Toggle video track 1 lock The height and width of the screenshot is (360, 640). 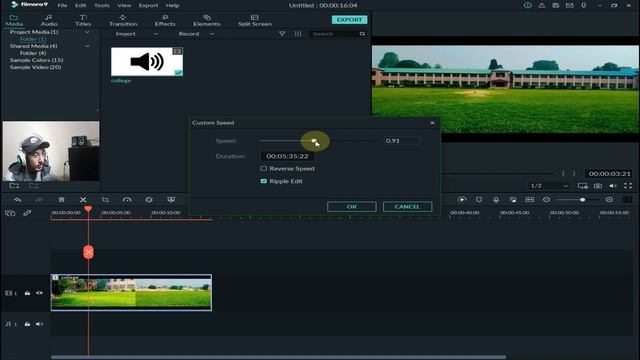click(x=27, y=293)
